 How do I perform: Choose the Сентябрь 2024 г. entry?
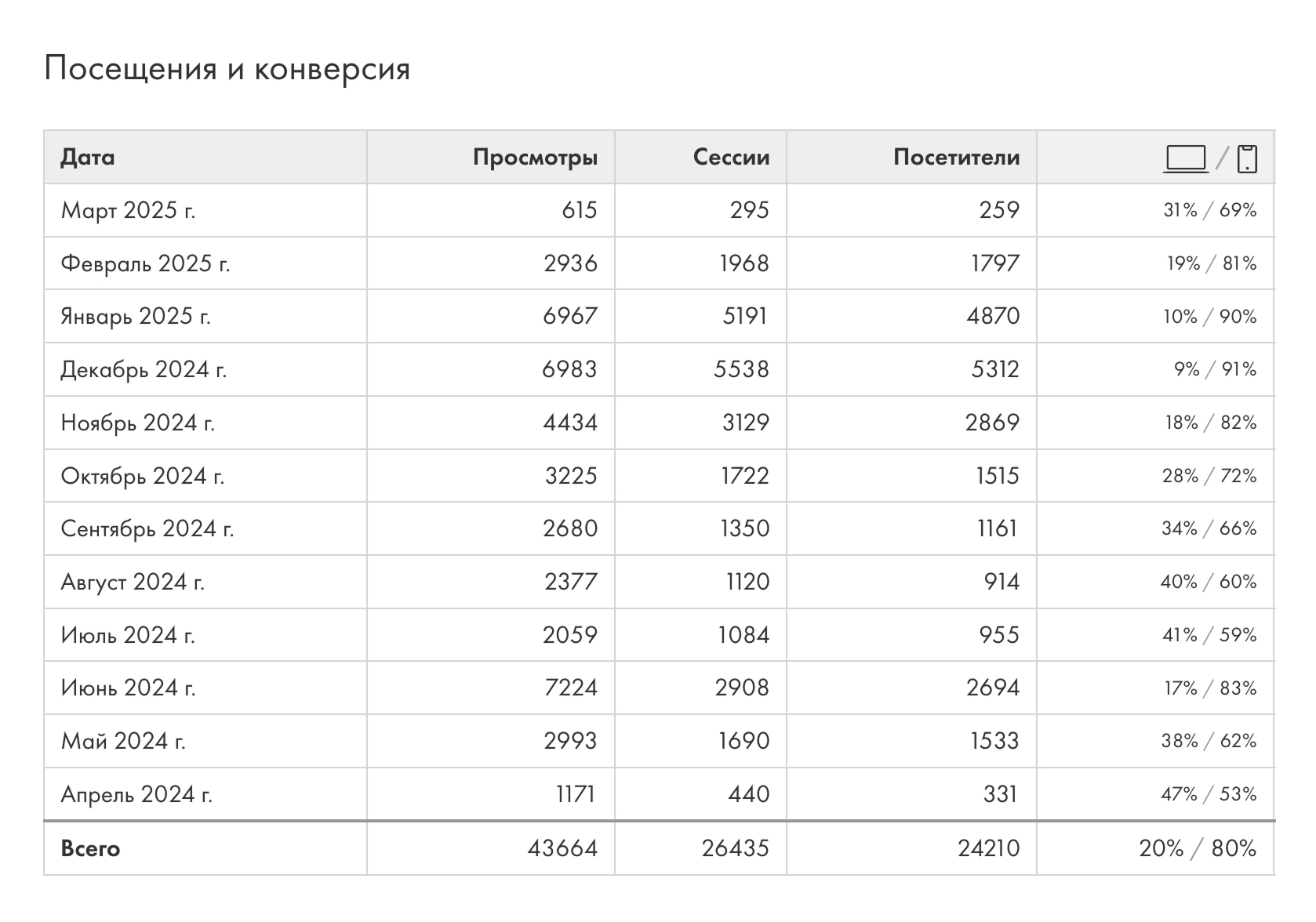coord(147,529)
